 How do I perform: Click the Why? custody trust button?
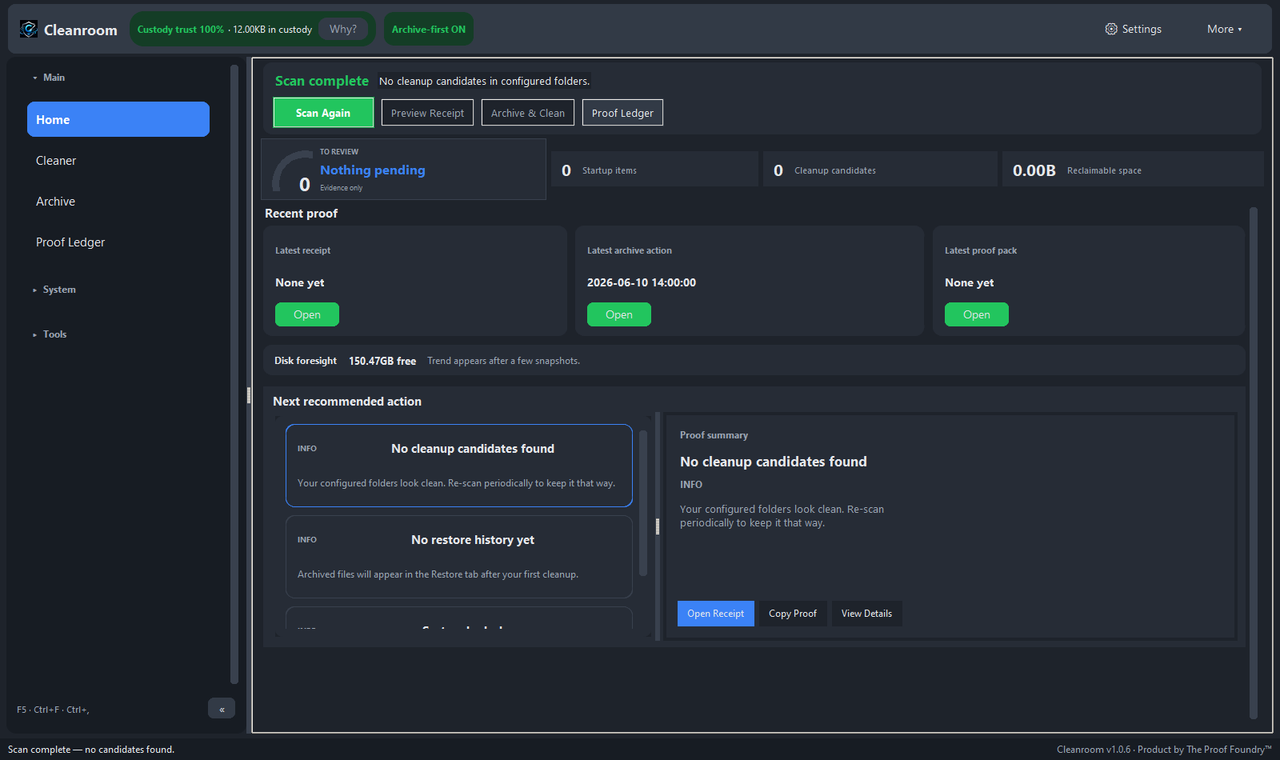point(343,29)
